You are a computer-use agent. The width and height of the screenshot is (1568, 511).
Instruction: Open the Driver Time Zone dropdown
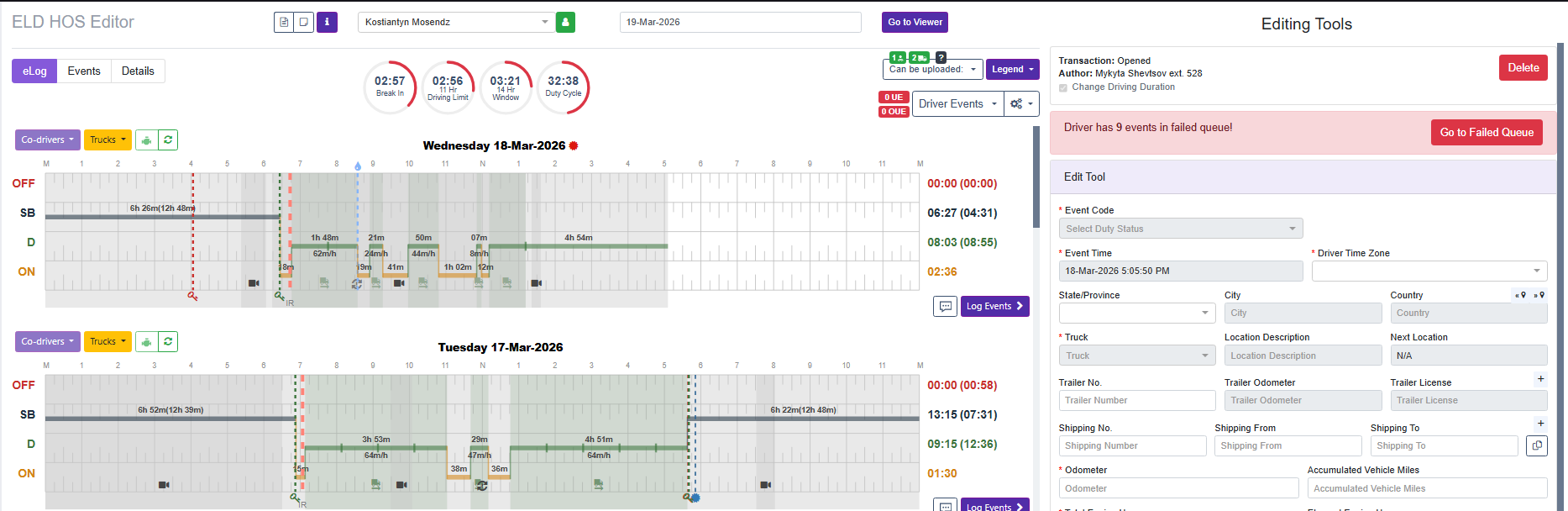1429,271
